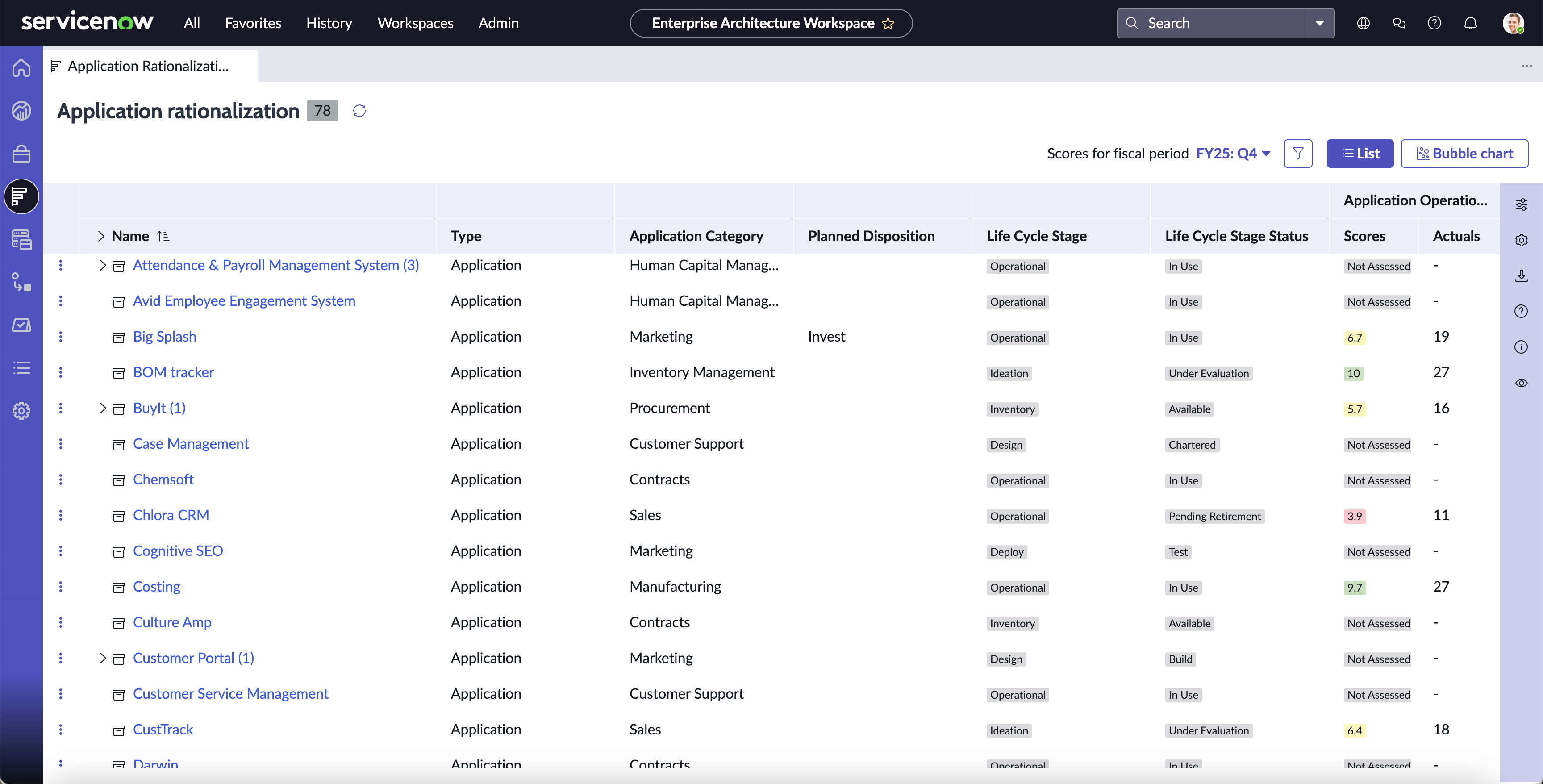1543x784 pixels.
Task: Open the Favorites menu
Action: [x=253, y=23]
